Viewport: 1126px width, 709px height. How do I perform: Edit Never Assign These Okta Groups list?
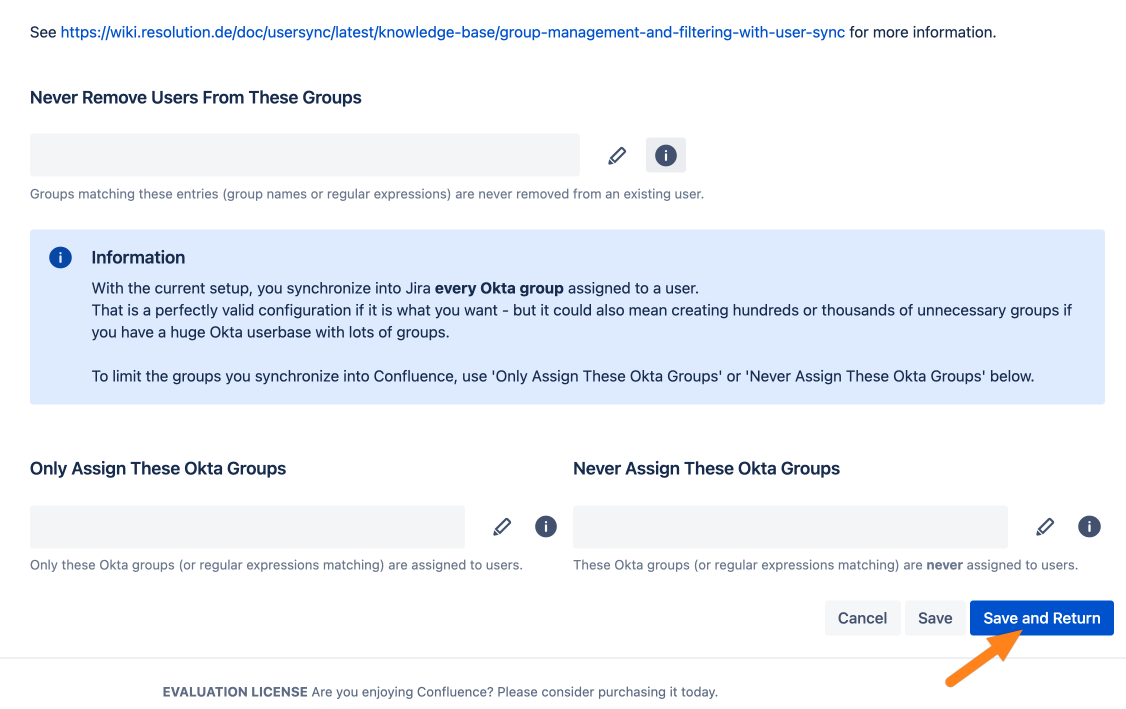coord(1045,526)
